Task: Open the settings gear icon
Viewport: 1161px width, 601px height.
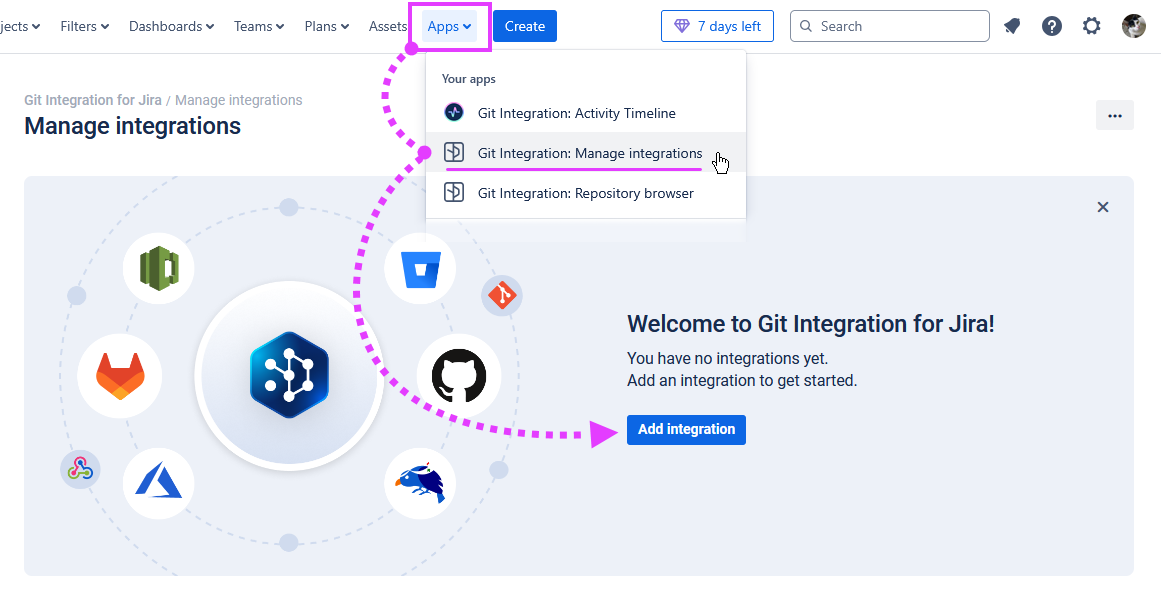Action: click(x=1091, y=26)
